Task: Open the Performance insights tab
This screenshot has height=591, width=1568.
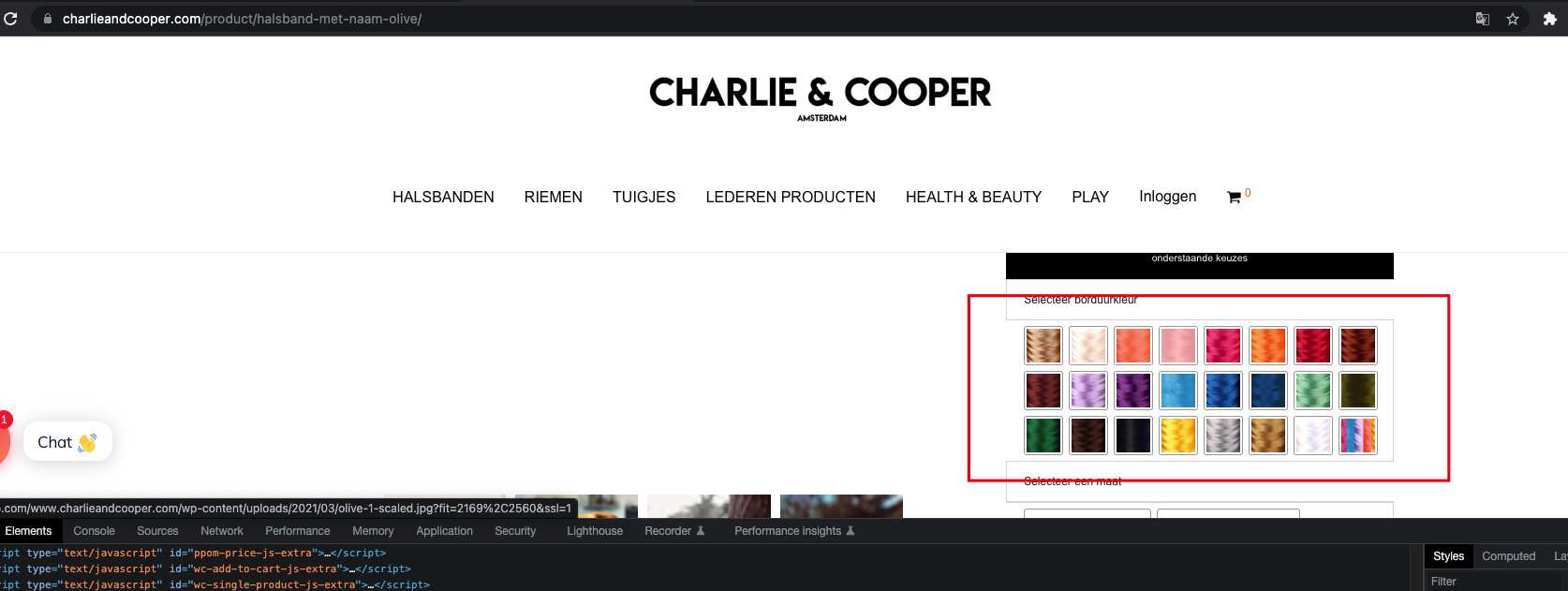Action: (x=794, y=531)
